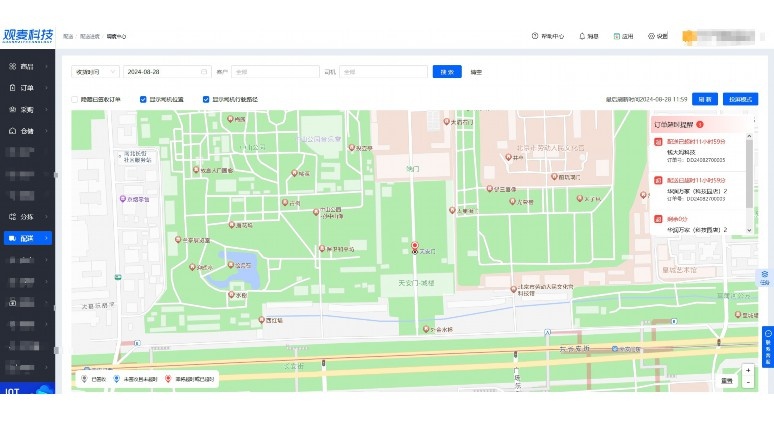Open the bell notification messages
Screen dimensions: 774x421
(588, 36)
